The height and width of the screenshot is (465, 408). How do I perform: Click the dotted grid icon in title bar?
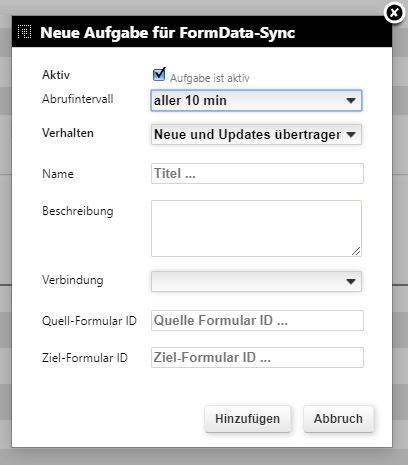click(24, 32)
